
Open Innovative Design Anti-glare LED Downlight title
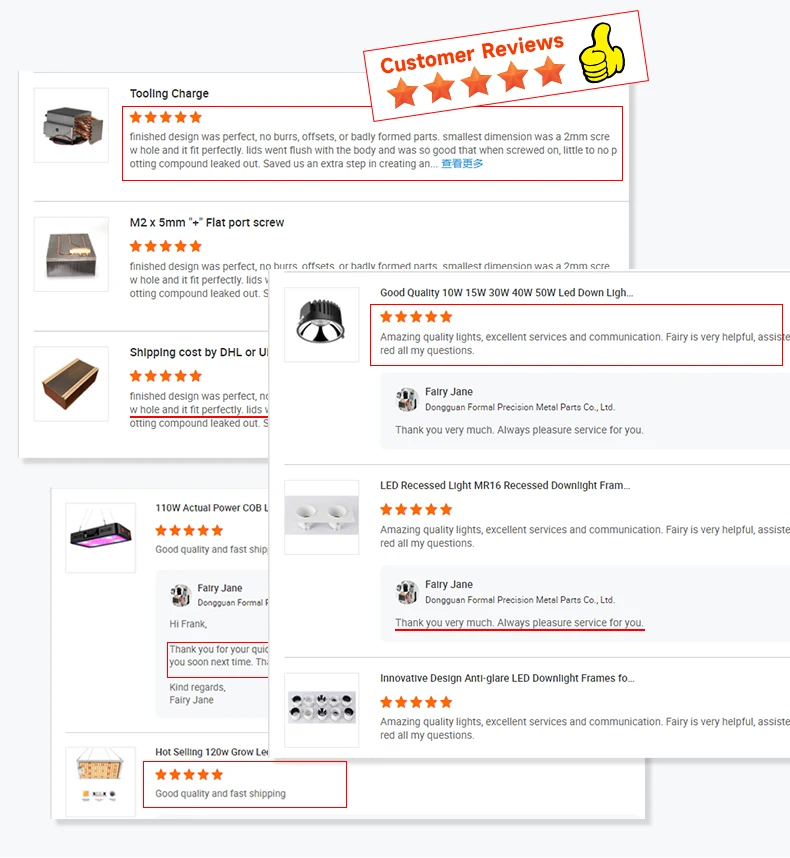click(507, 678)
